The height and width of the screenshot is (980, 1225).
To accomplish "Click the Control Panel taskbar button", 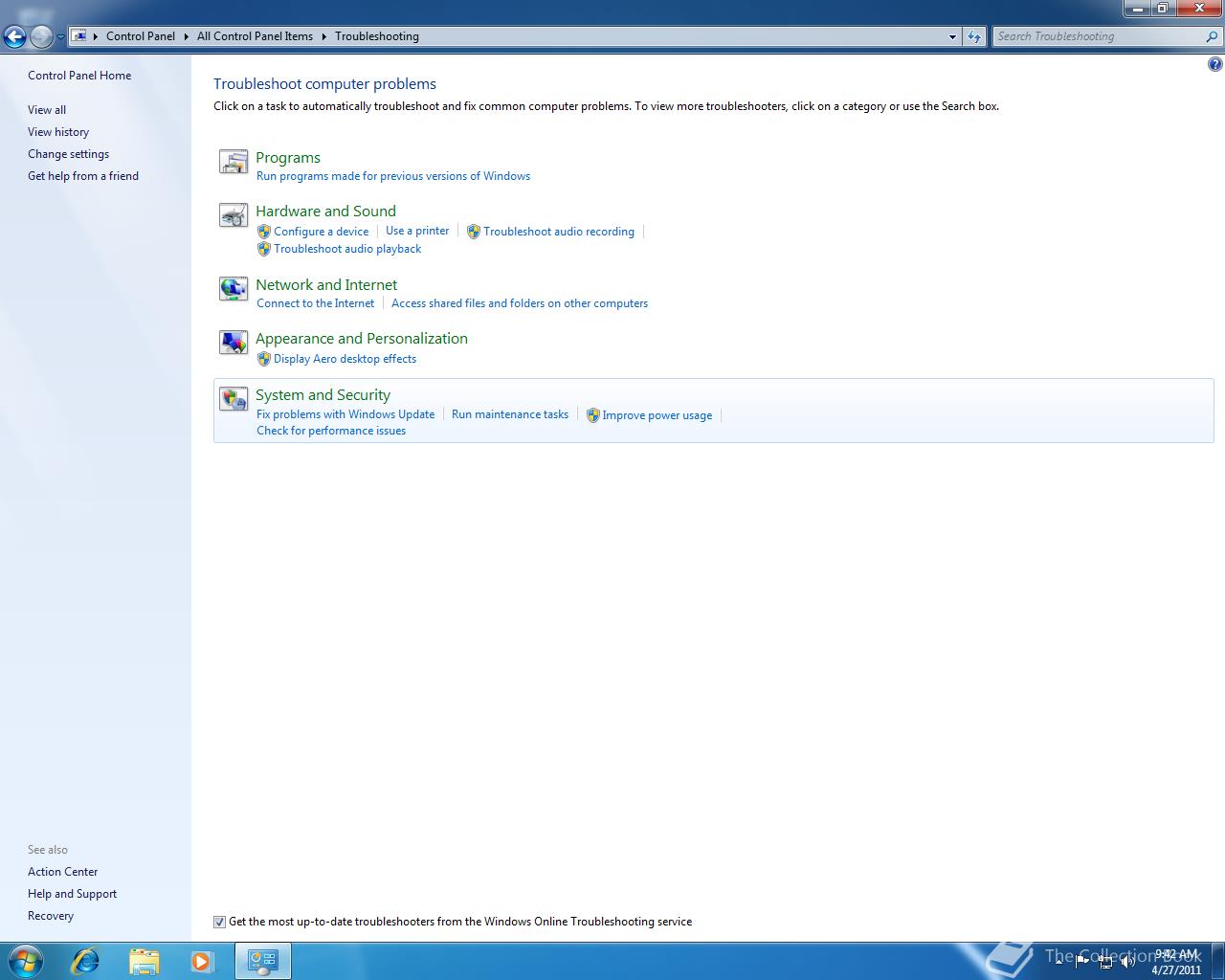I will (x=262, y=961).
